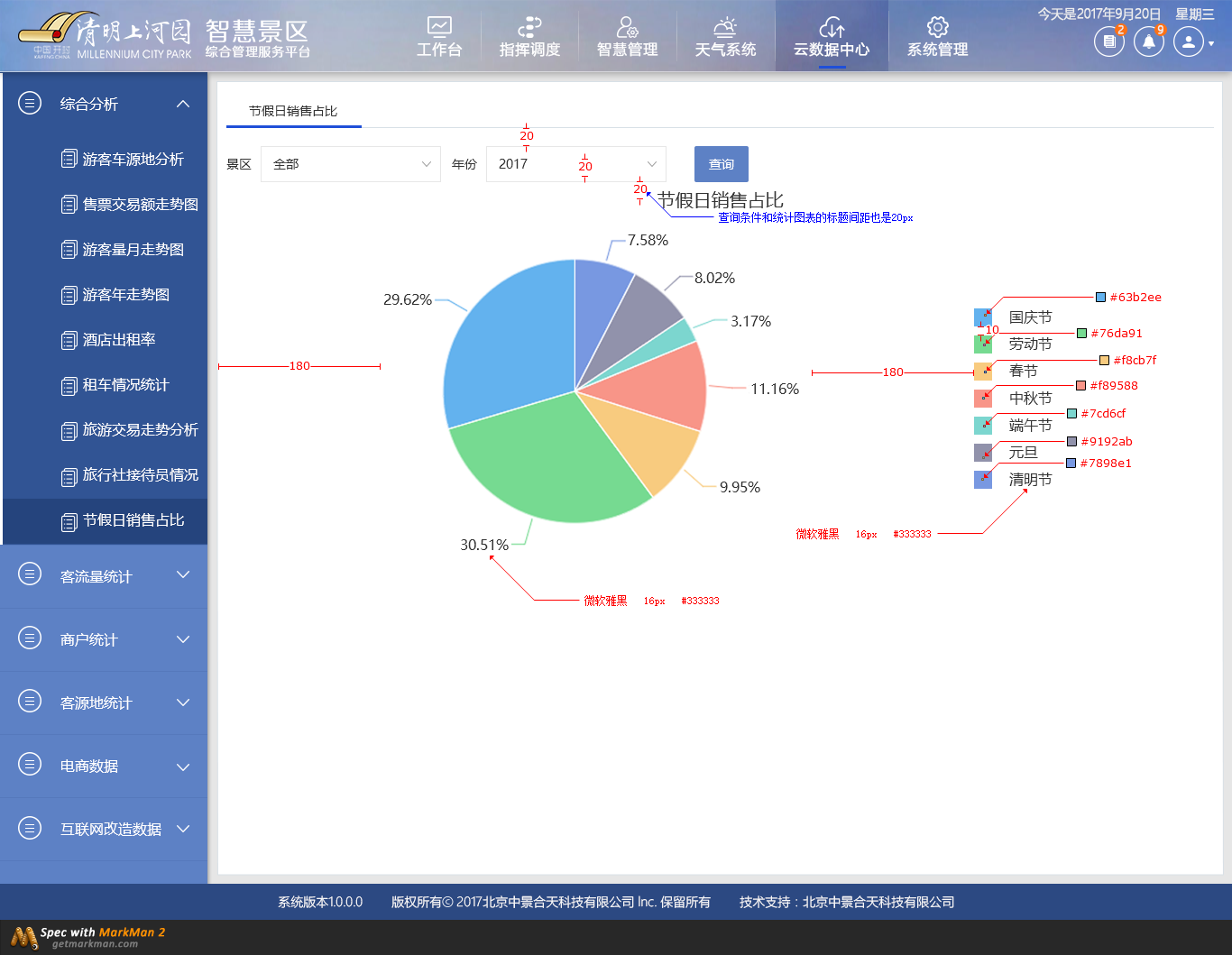1232x955 pixels.
Task: Open the messages list icon with badge
Action: (1108, 41)
